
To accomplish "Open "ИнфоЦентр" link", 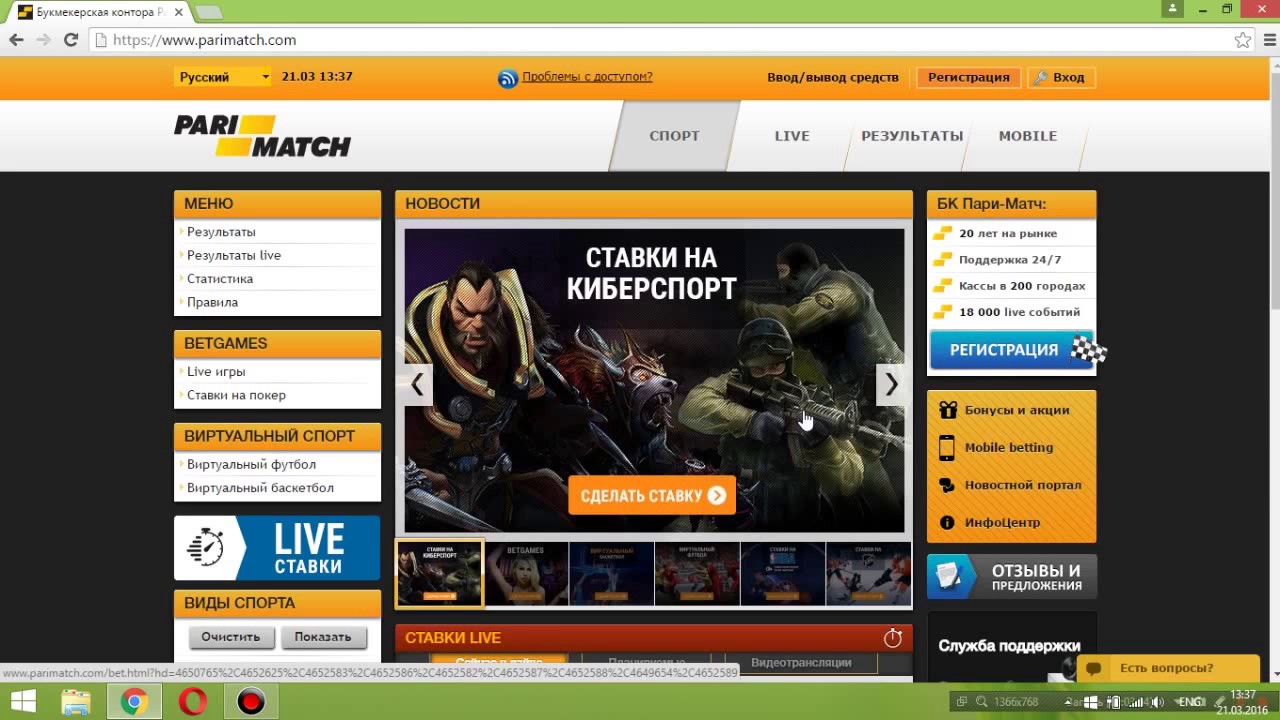I will [1002, 522].
